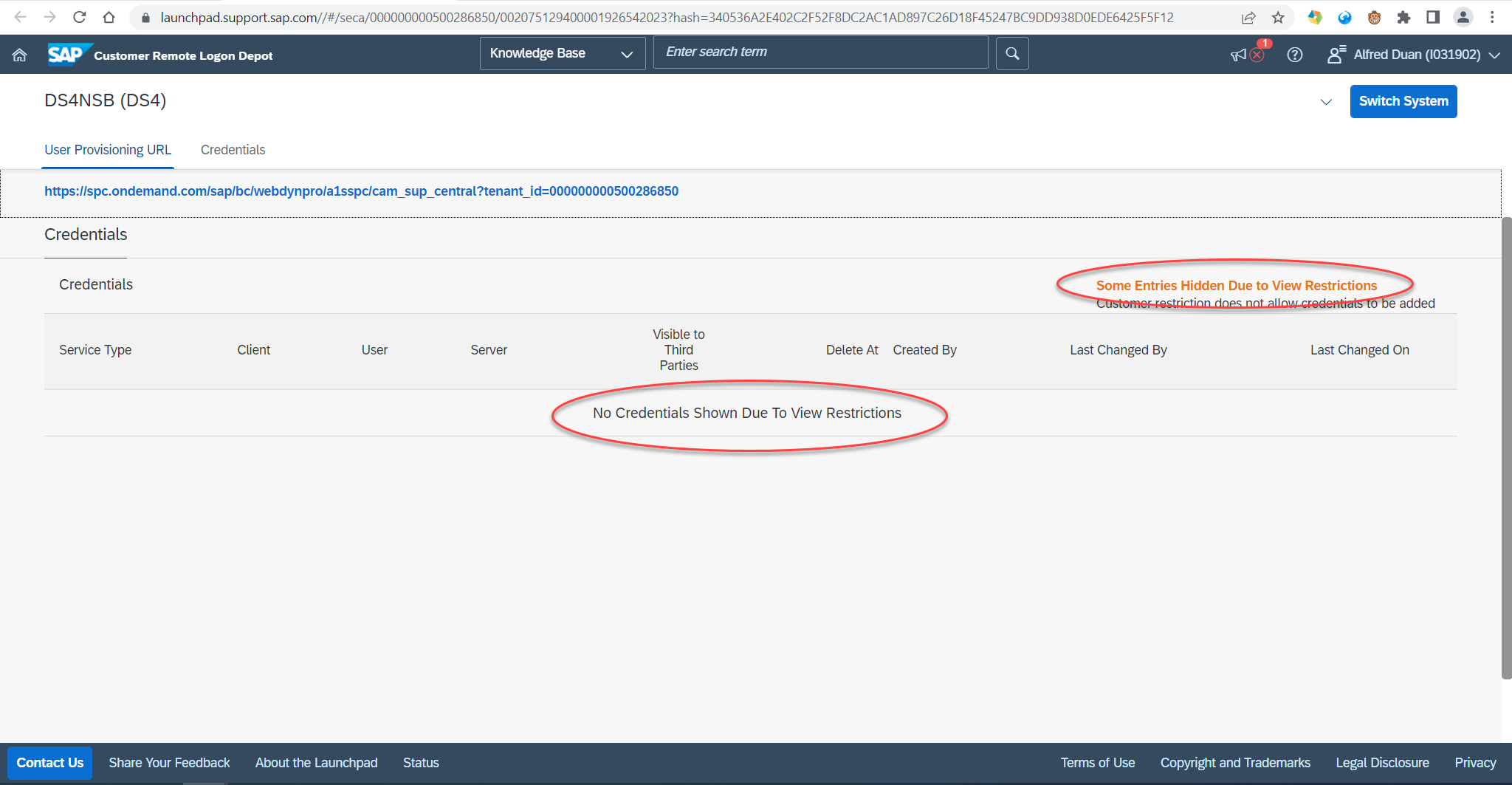The image size is (1512, 785).
Task: Open the browser home page icon
Action: pyautogui.click(x=109, y=17)
